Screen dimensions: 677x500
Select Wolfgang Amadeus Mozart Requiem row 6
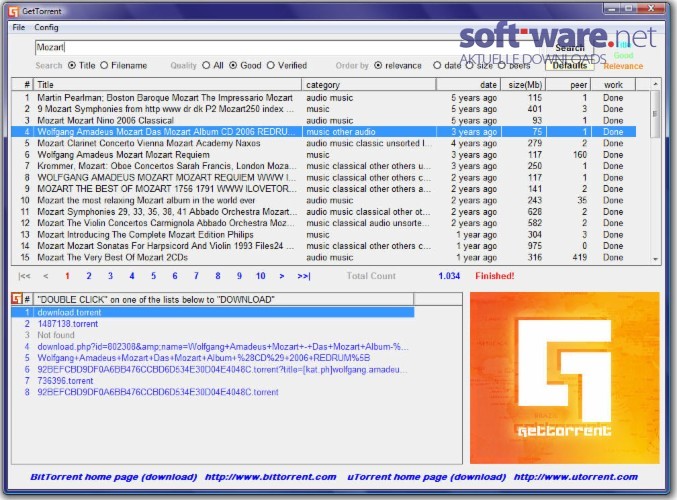[x=324, y=155]
